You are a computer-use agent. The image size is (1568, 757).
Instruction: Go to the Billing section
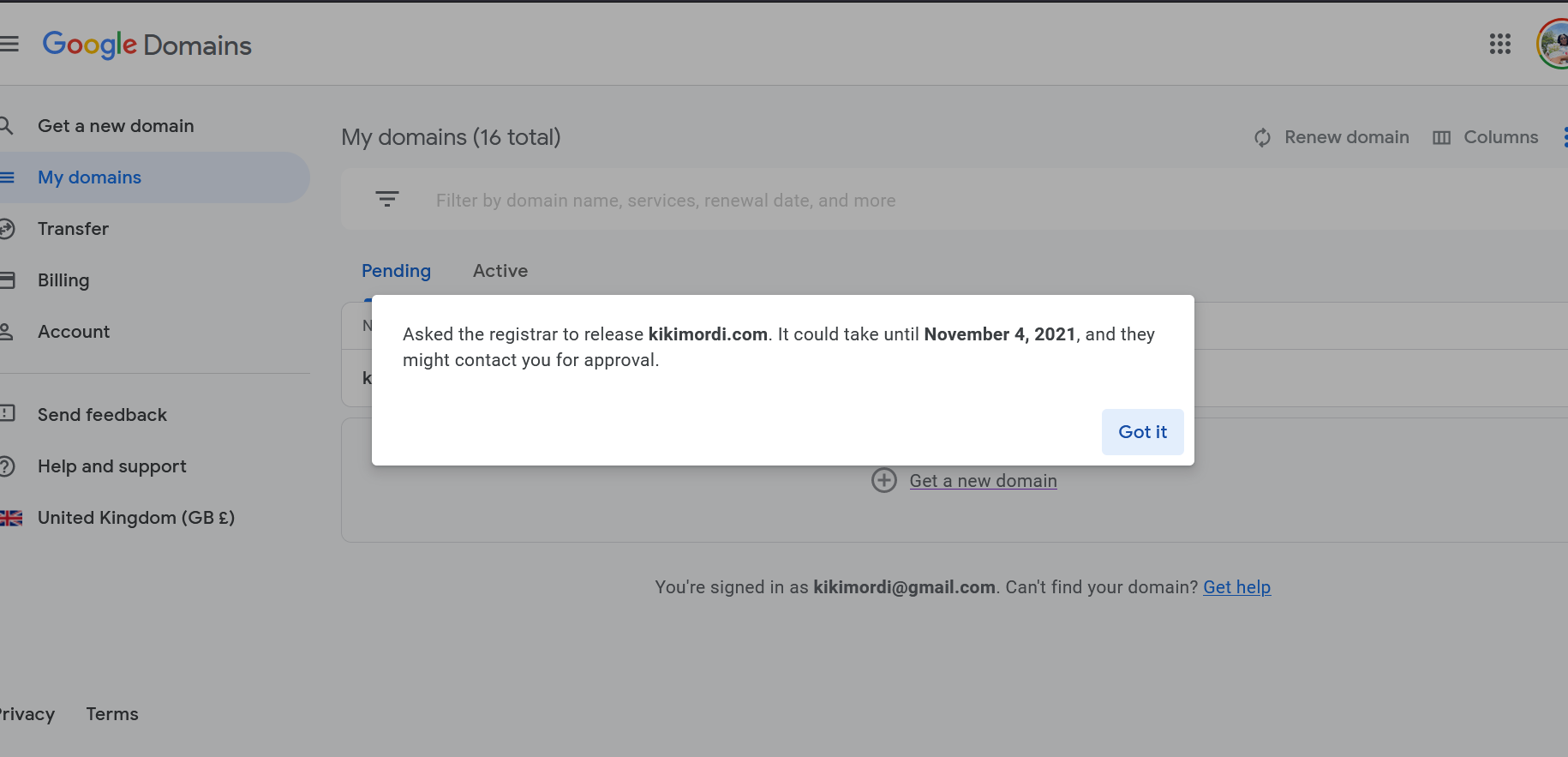63,280
